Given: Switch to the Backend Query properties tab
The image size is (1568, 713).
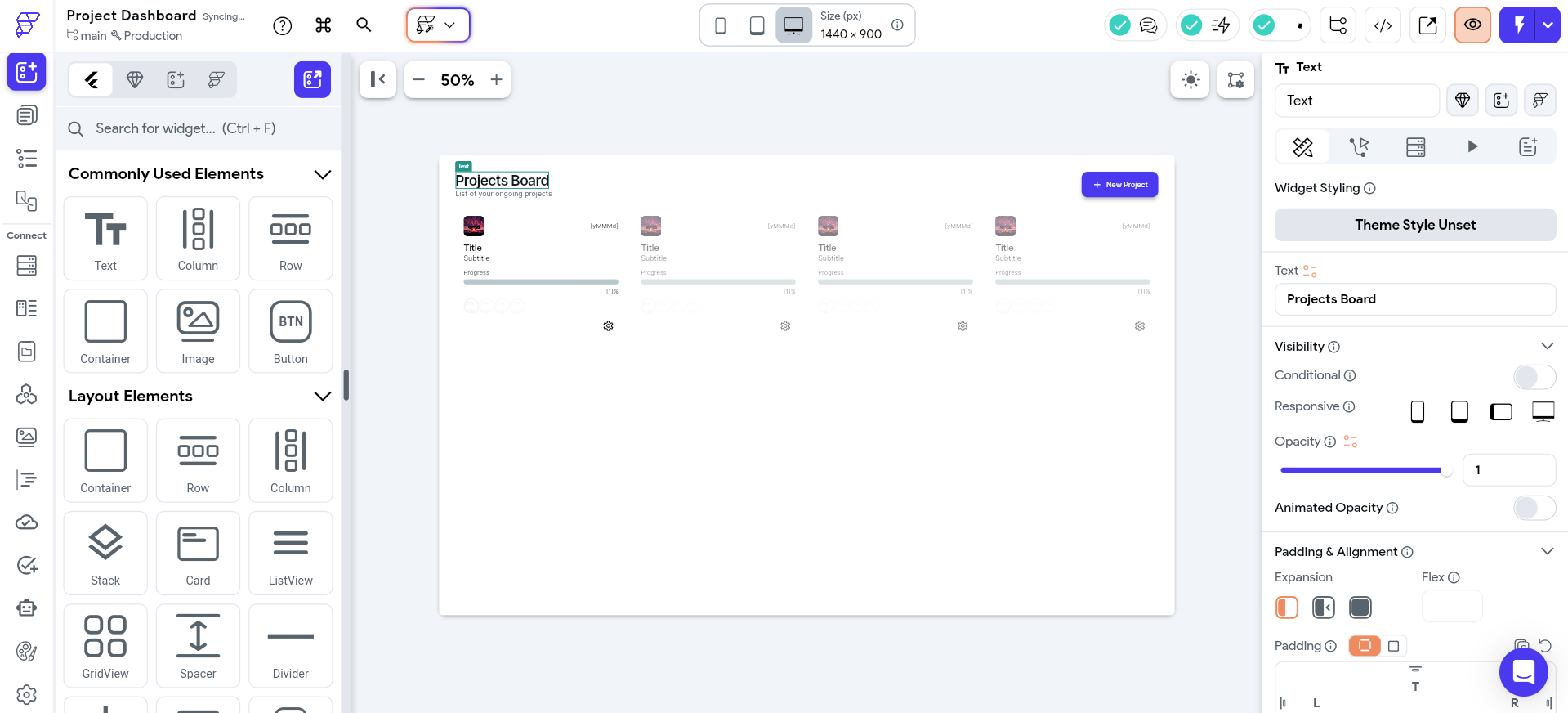Looking at the screenshot, I should (1416, 146).
